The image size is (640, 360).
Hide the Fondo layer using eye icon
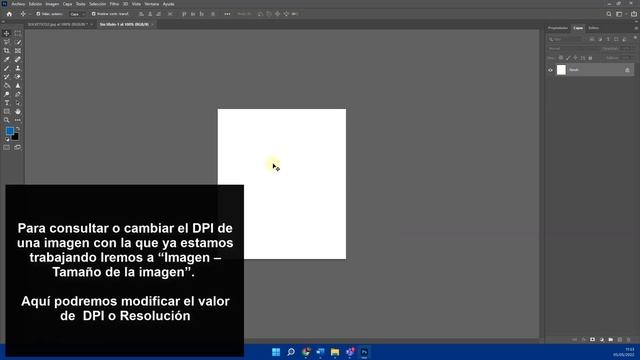pos(550,70)
